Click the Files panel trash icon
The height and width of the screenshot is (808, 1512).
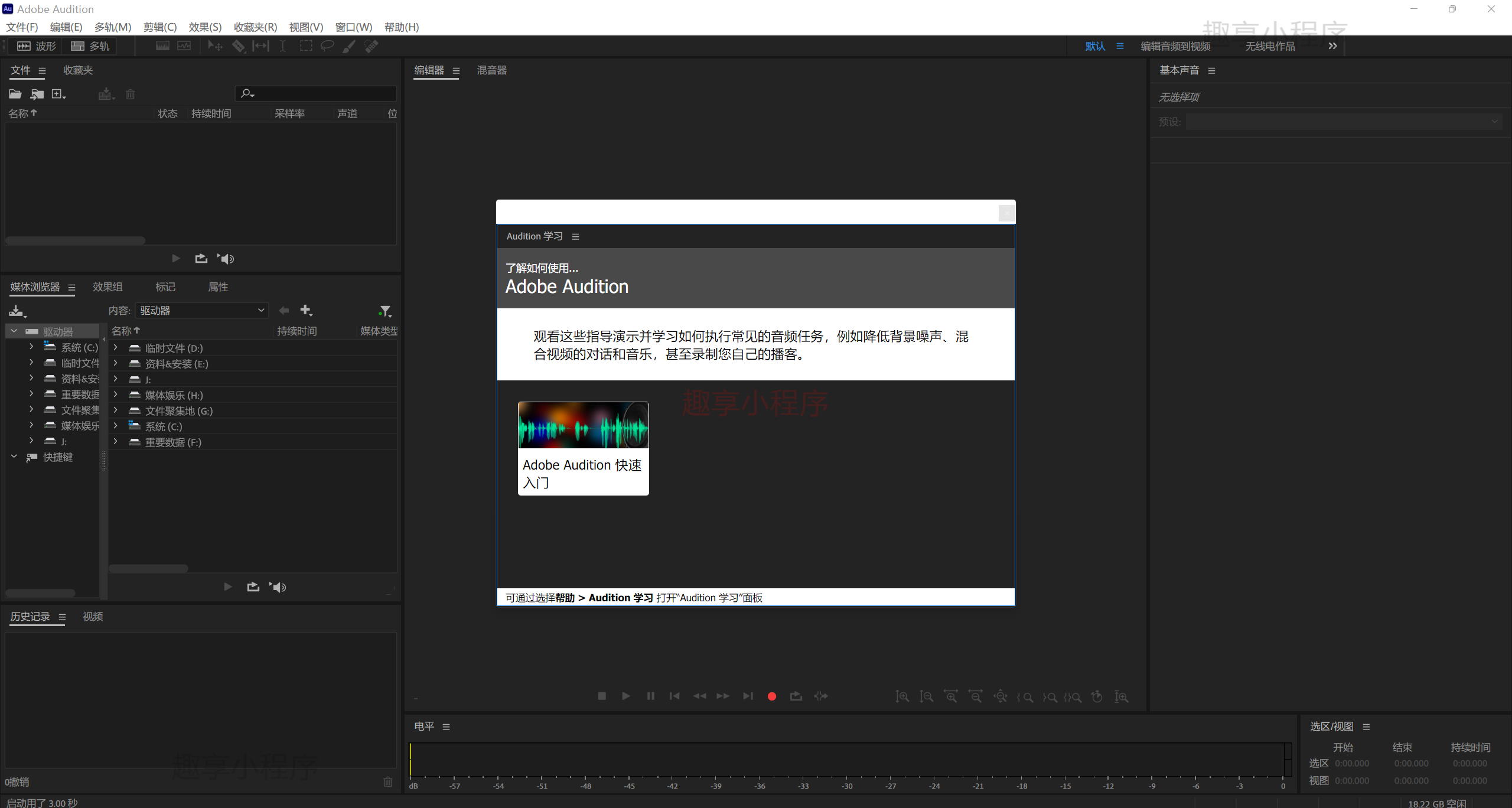131,94
